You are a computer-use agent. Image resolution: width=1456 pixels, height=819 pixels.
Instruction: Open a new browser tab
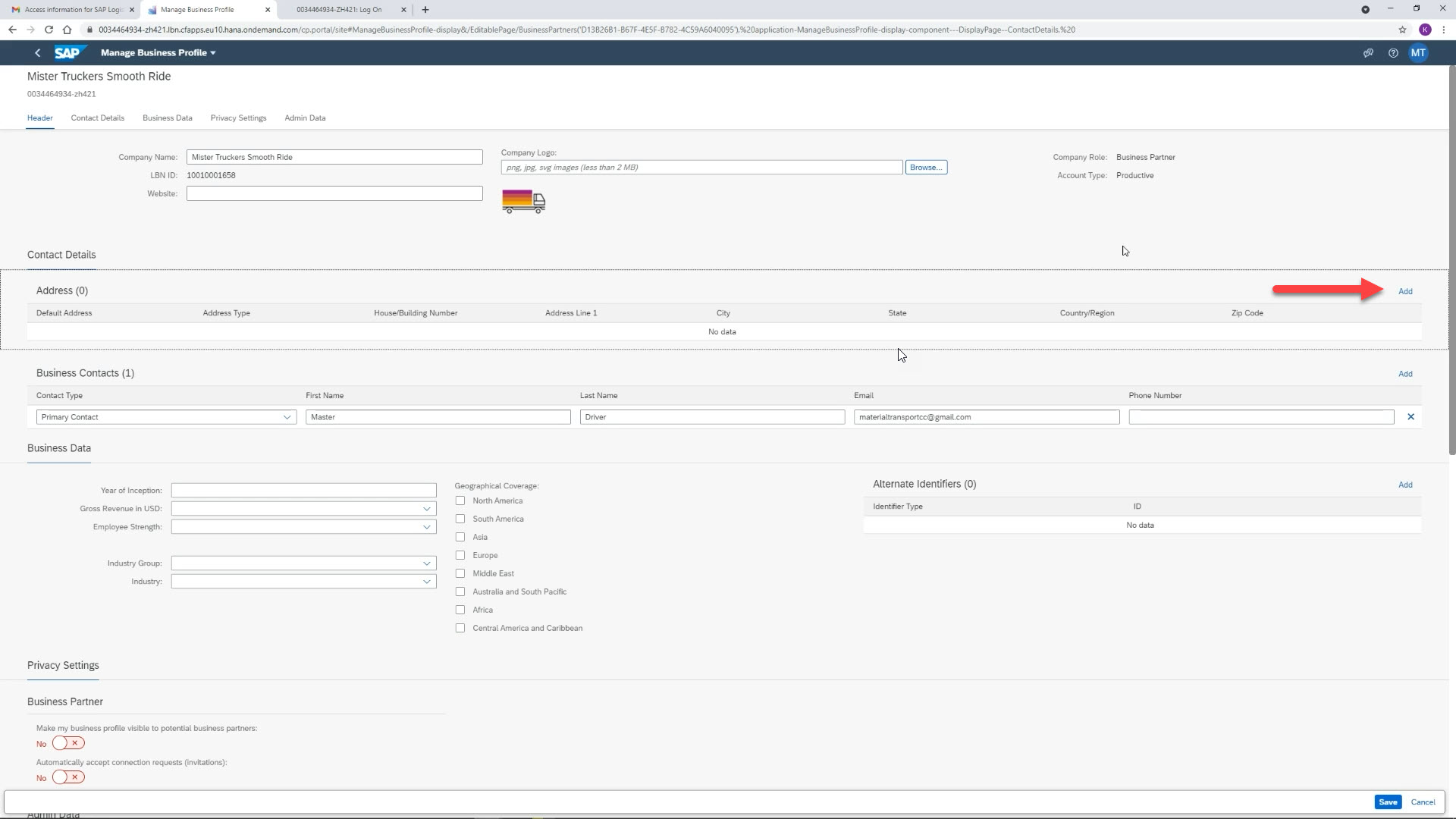(425, 10)
